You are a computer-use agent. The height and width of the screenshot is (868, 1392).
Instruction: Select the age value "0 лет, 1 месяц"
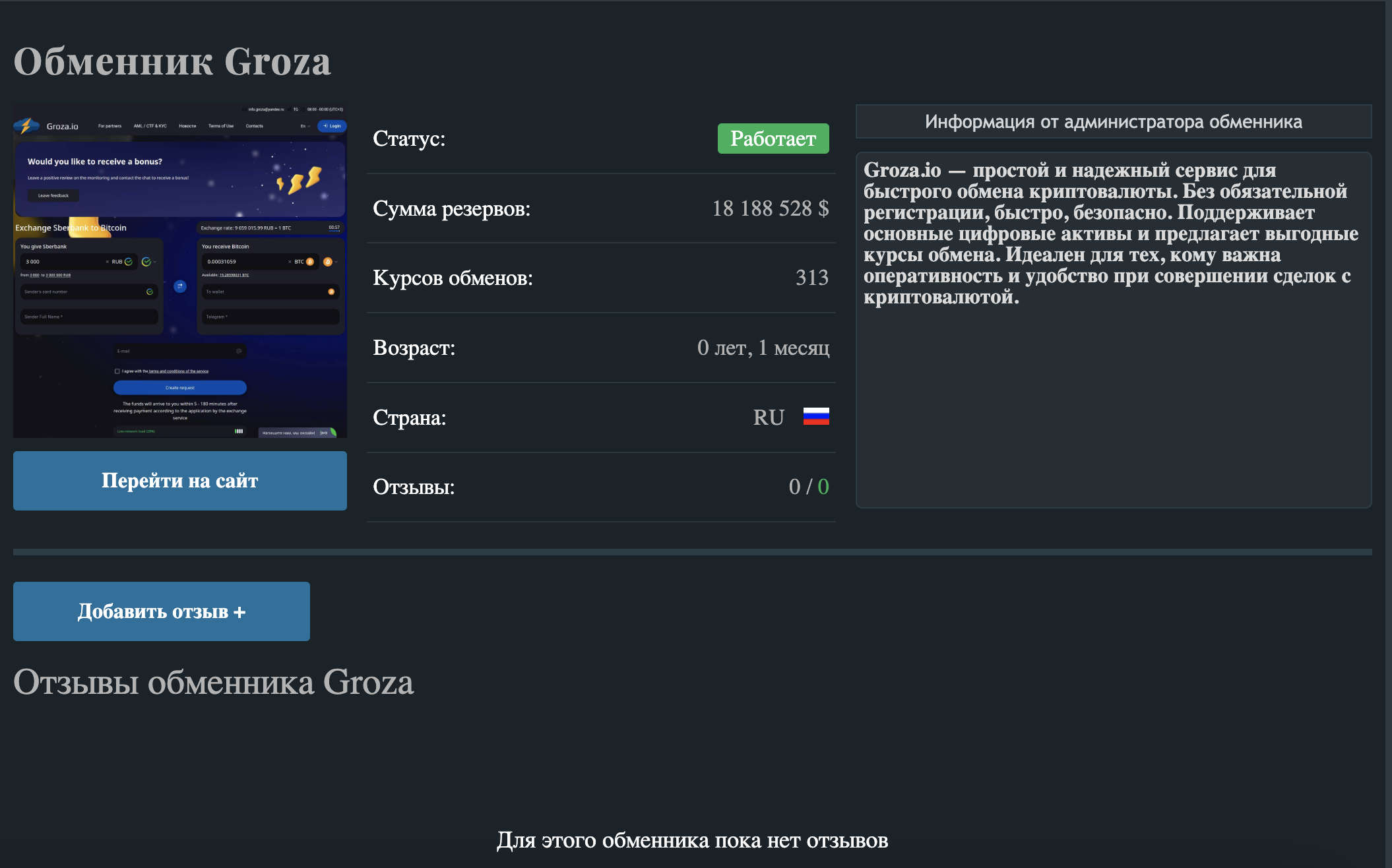coord(763,348)
